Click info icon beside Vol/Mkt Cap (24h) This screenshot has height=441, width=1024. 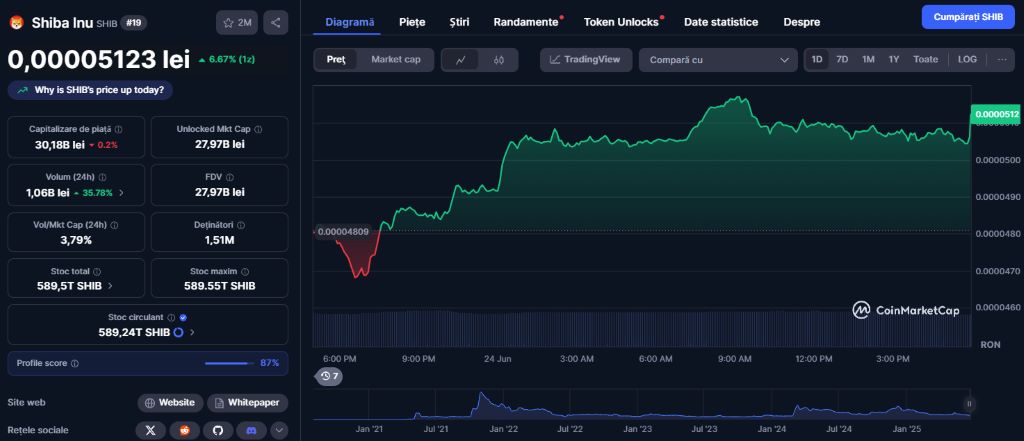(x=114, y=225)
